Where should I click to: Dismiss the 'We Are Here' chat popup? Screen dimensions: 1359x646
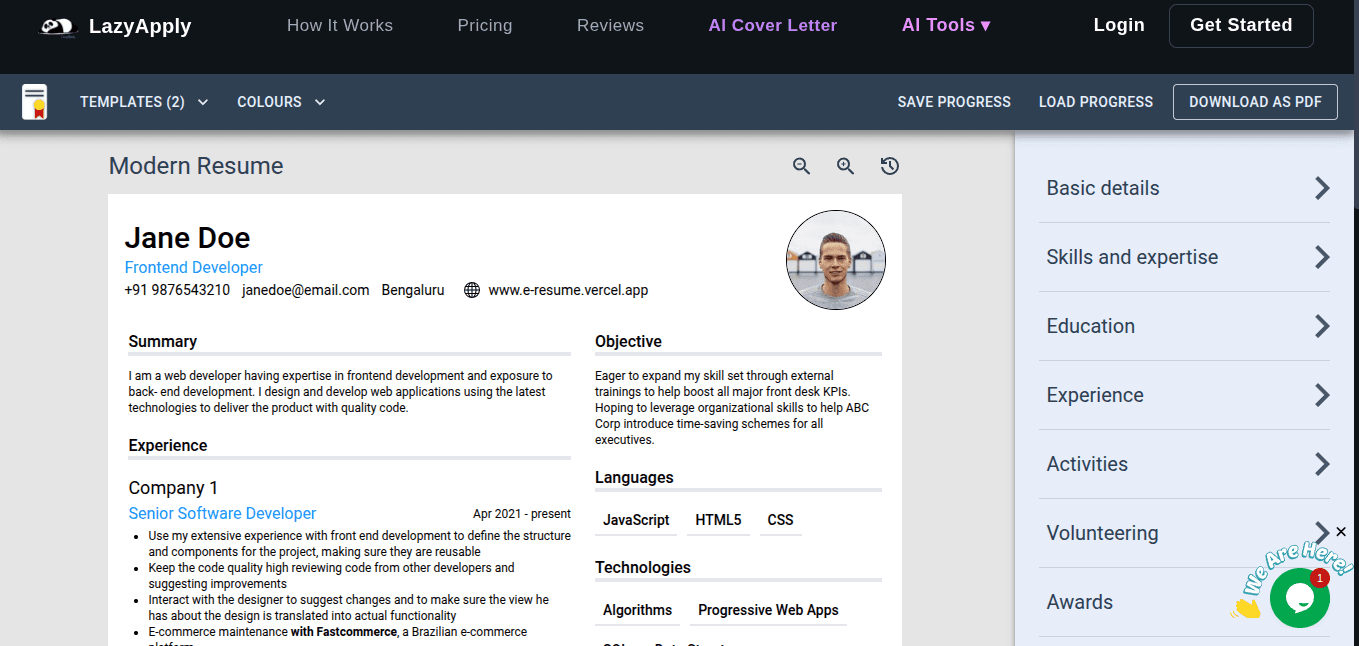(x=1341, y=532)
